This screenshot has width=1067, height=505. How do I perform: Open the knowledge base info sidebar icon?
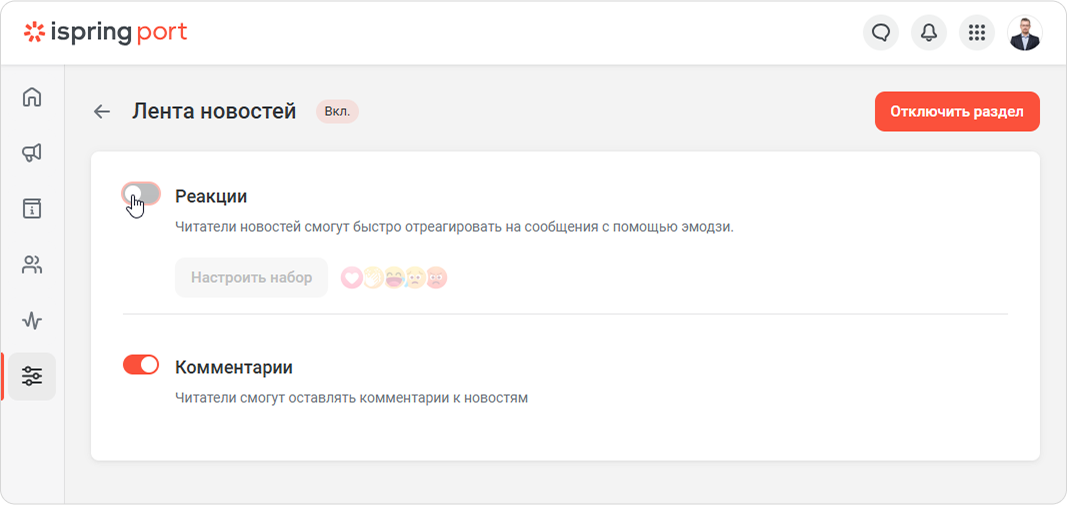coord(32,209)
